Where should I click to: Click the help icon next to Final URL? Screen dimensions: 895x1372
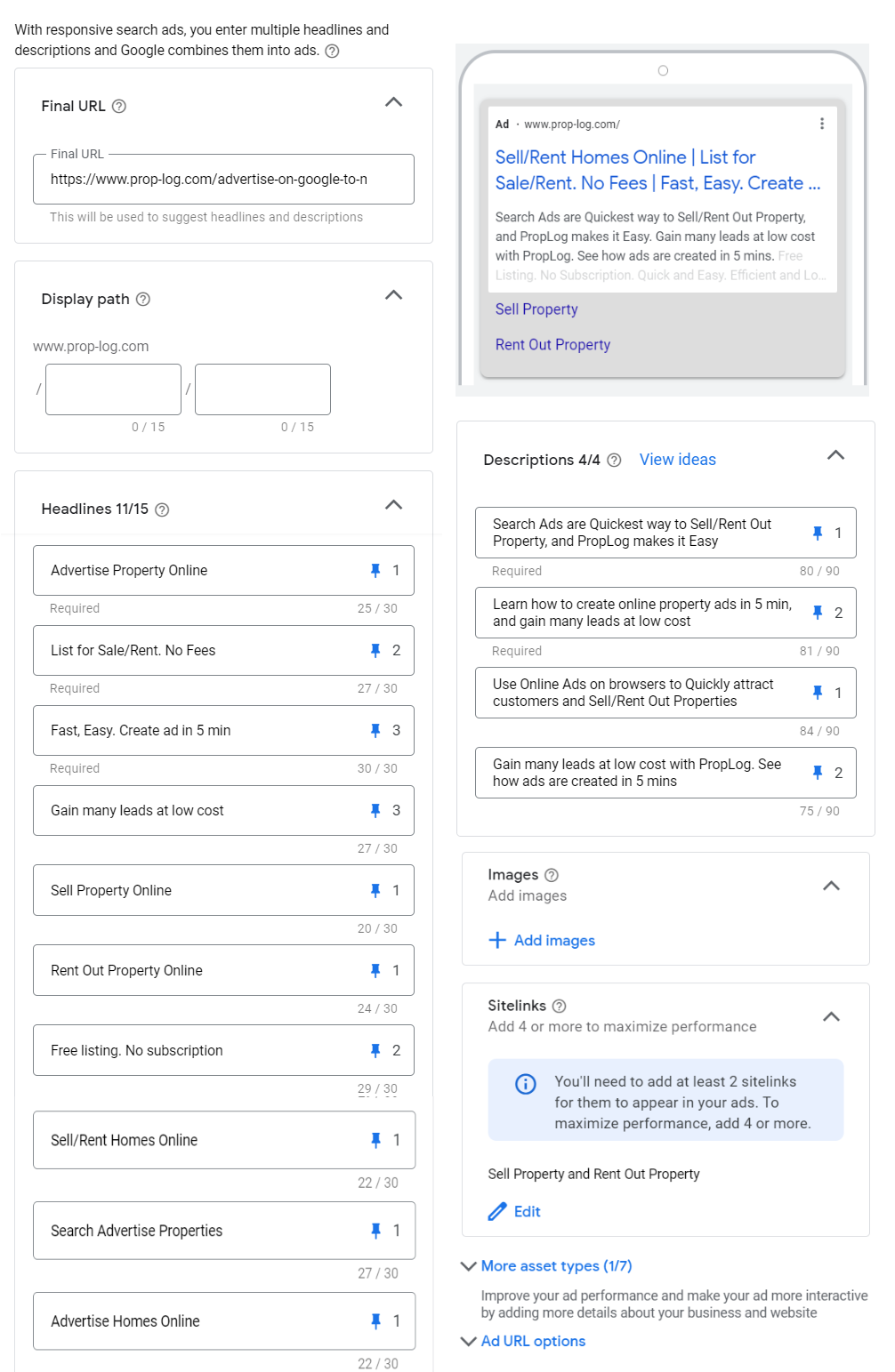[119, 106]
